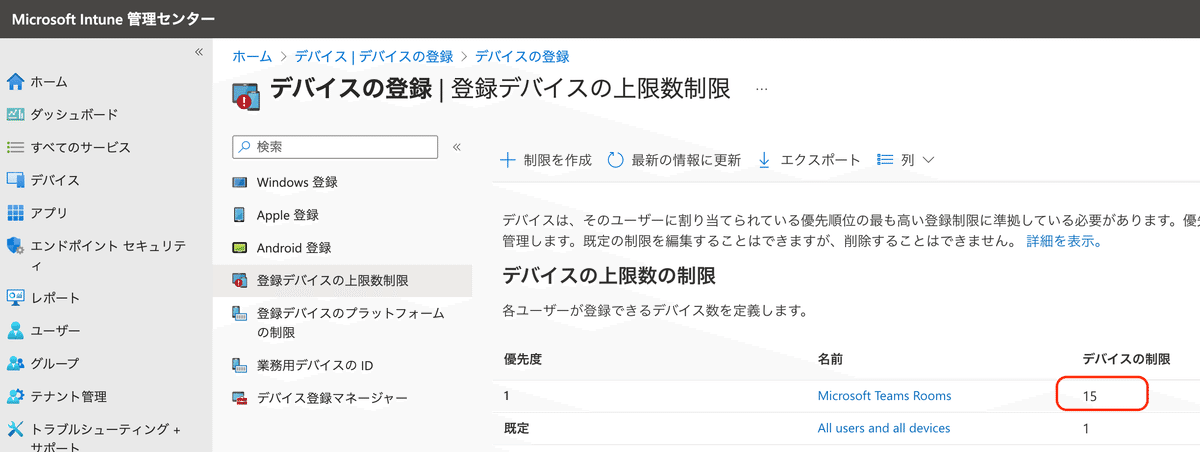Viewport: 1200px width, 452px height.
Task: Click the エクスポート download arrow icon
Action: (x=764, y=160)
